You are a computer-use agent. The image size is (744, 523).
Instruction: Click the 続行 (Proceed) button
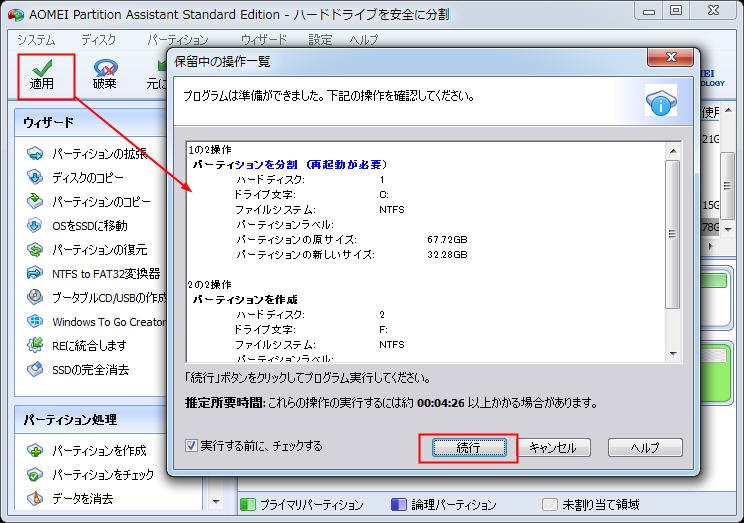click(469, 448)
